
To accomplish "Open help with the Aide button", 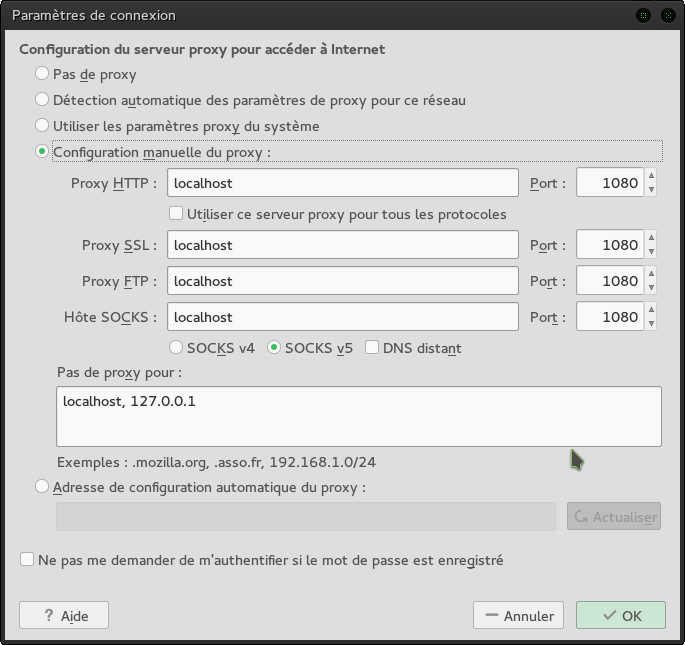I will click(63, 616).
